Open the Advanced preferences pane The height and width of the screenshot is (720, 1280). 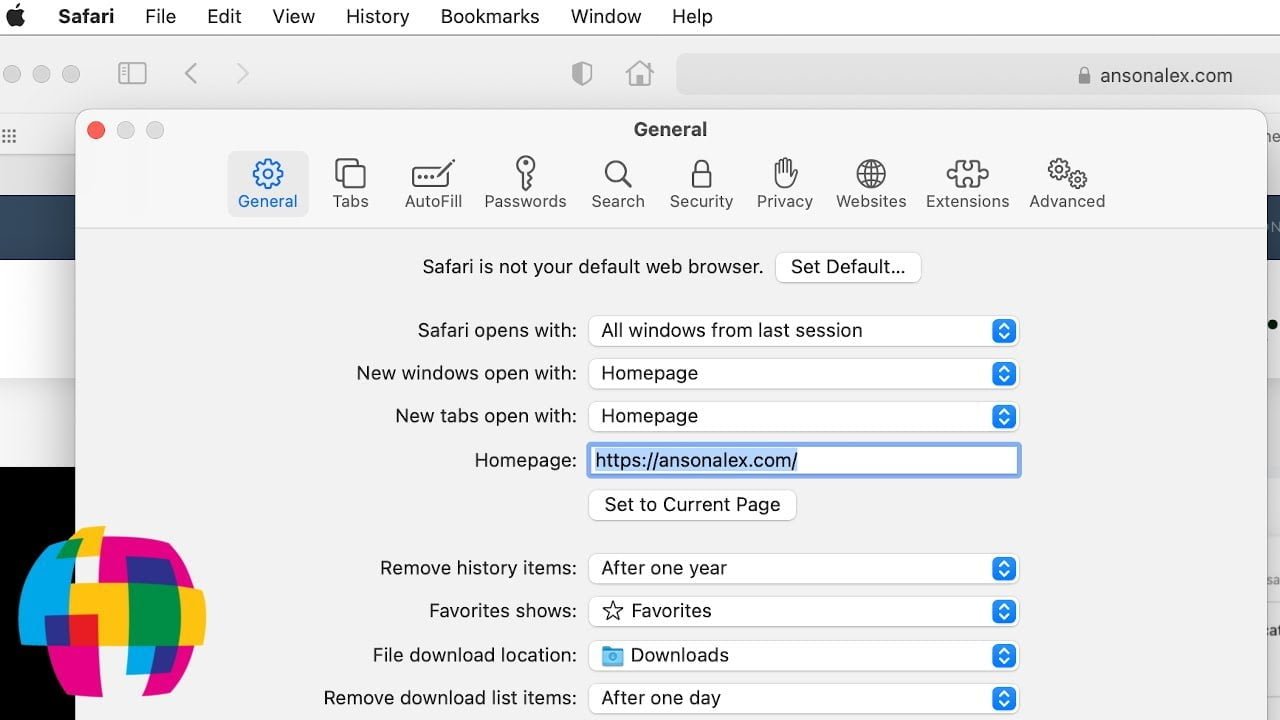pos(1066,183)
